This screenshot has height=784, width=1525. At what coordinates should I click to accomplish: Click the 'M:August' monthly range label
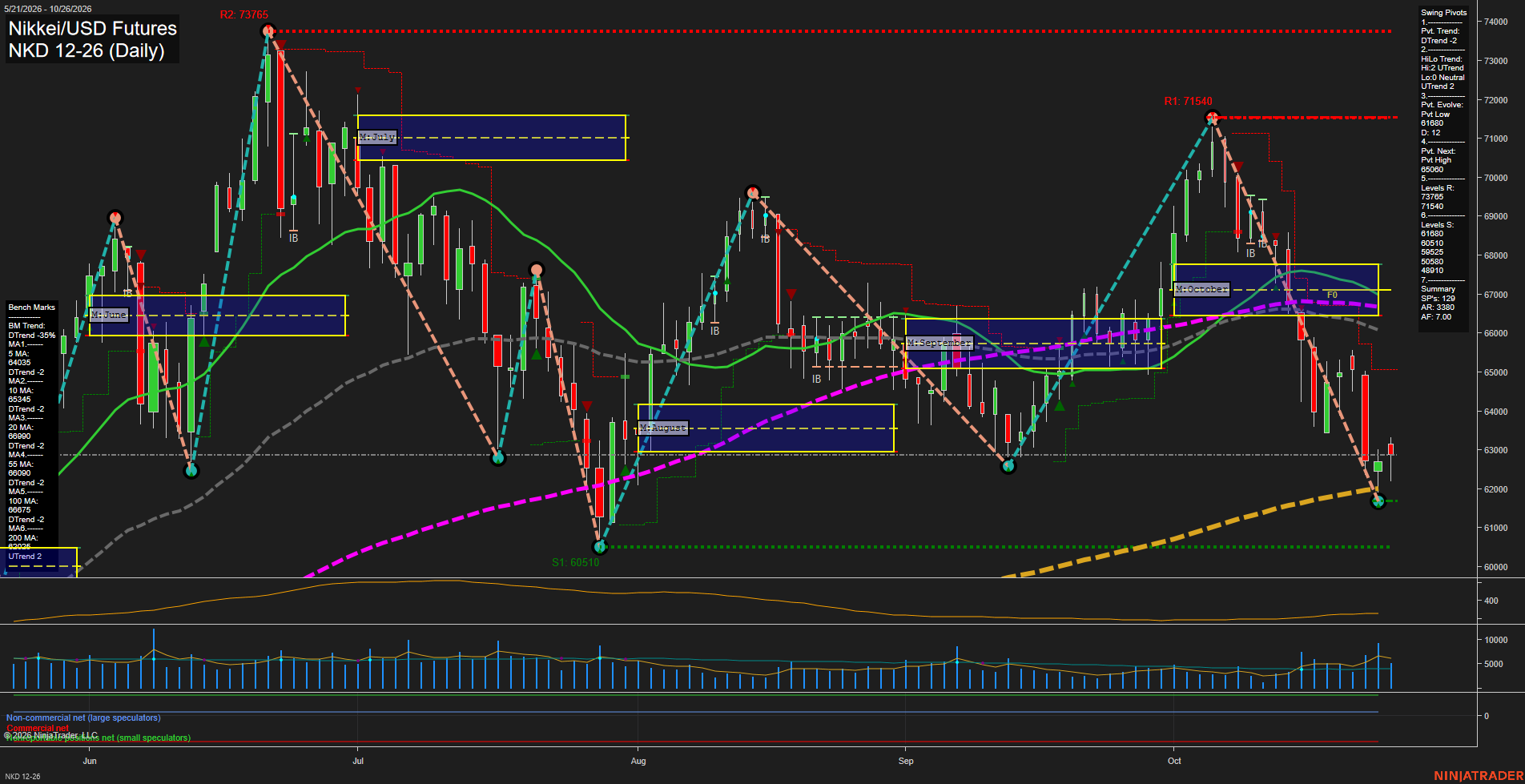[663, 428]
